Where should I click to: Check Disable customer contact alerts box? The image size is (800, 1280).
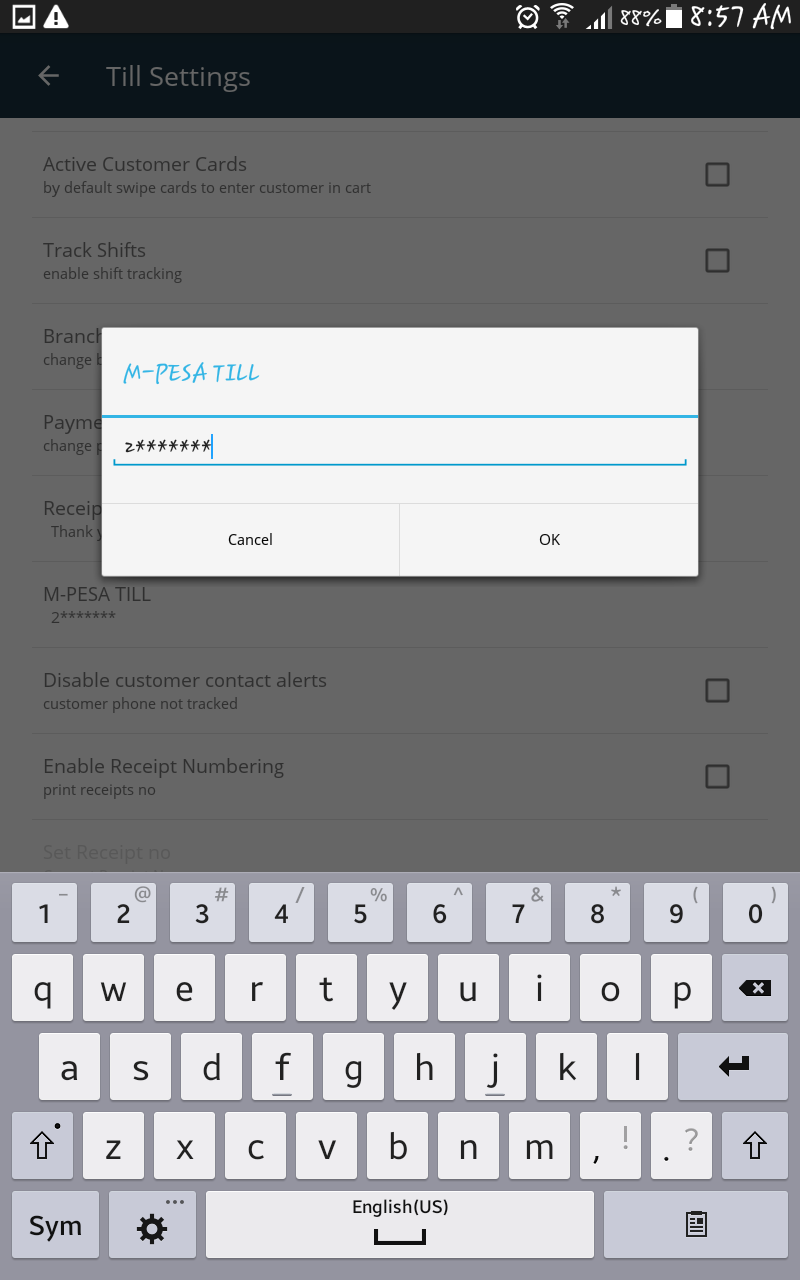click(x=717, y=691)
